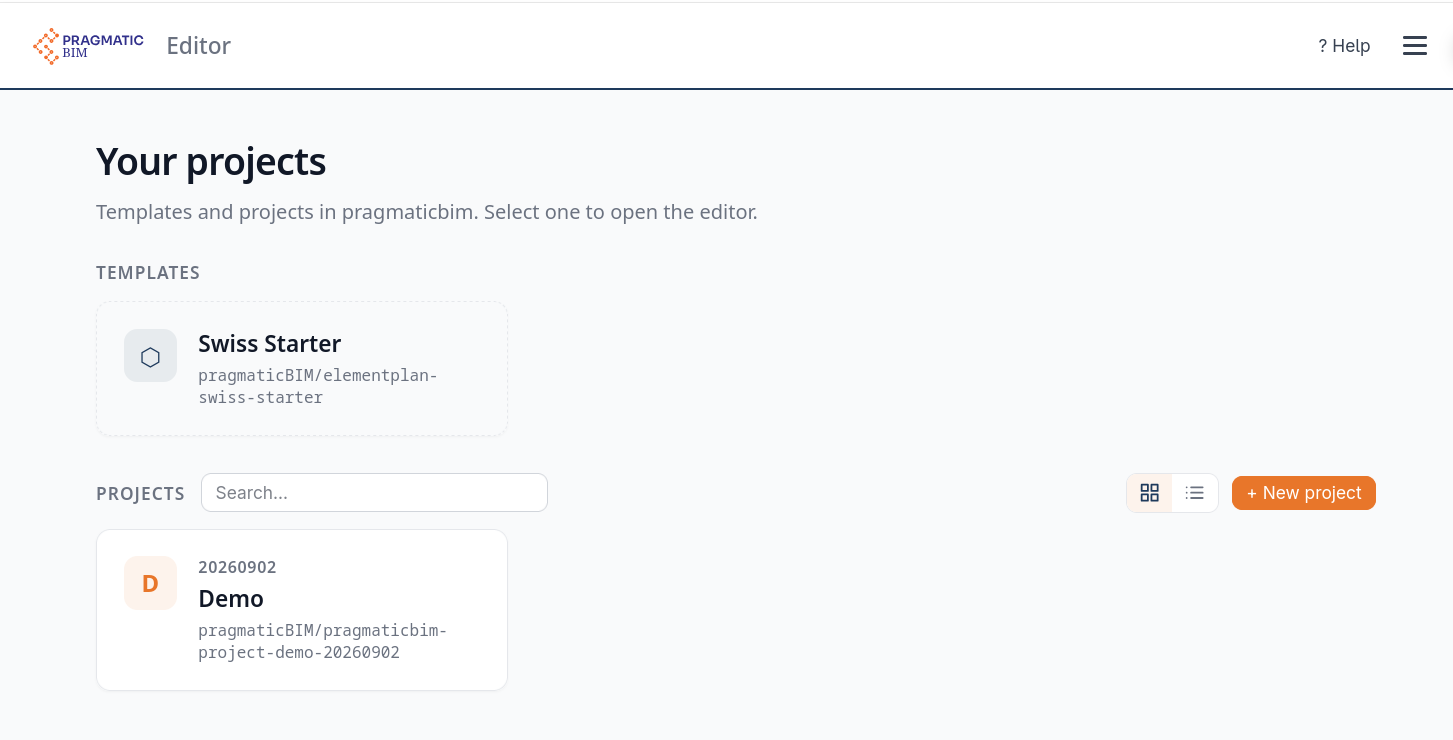Open the hamburger menu

[1414, 46]
